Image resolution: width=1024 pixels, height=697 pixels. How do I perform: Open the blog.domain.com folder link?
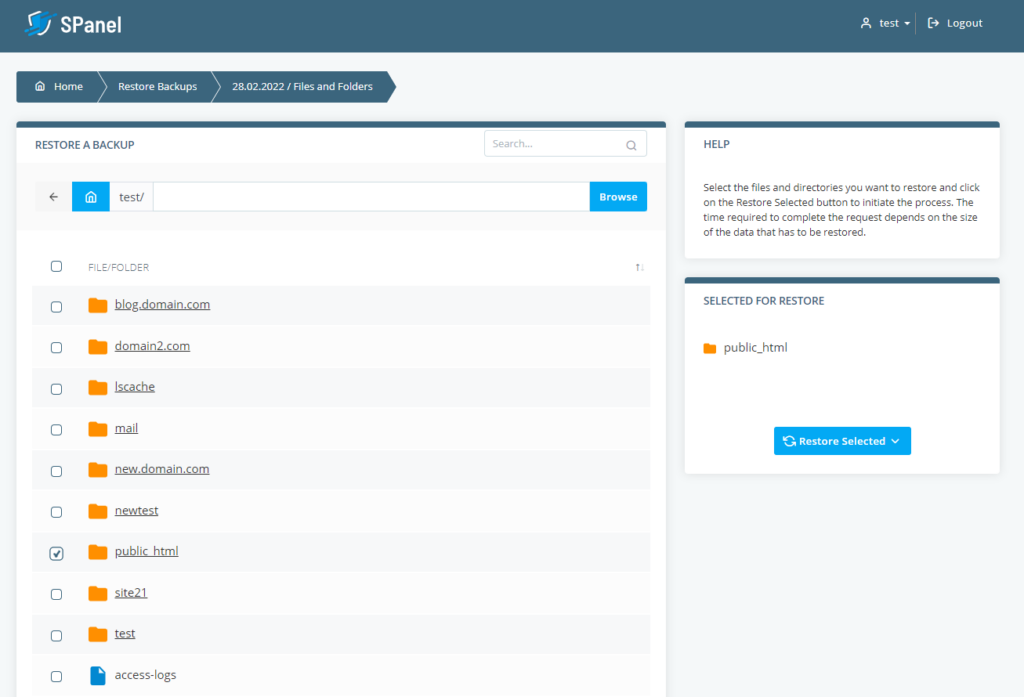[x=162, y=304]
